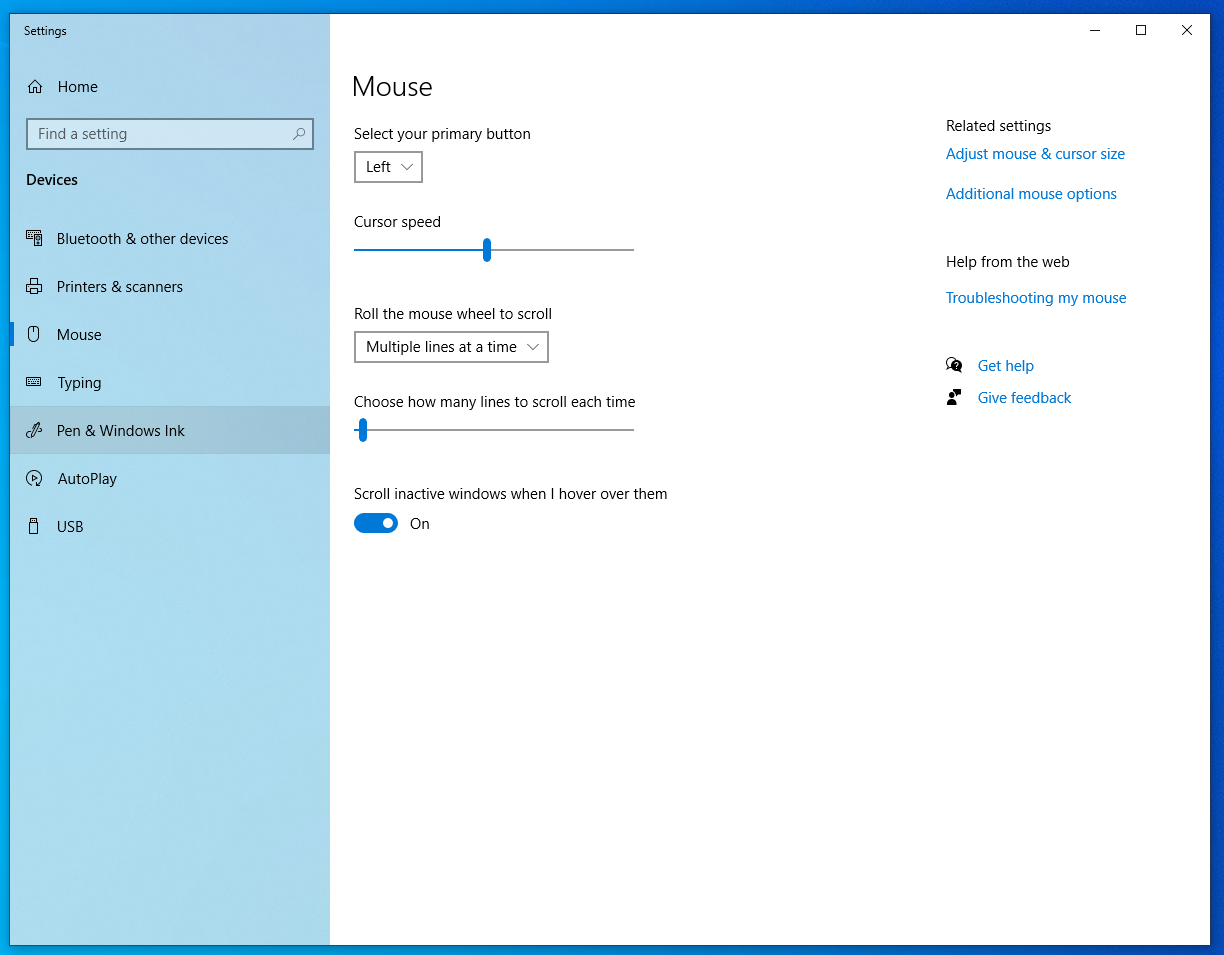
Task: Turn off scroll inactive windows toggle
Action: pyautogui.click(x=376, y=524)
